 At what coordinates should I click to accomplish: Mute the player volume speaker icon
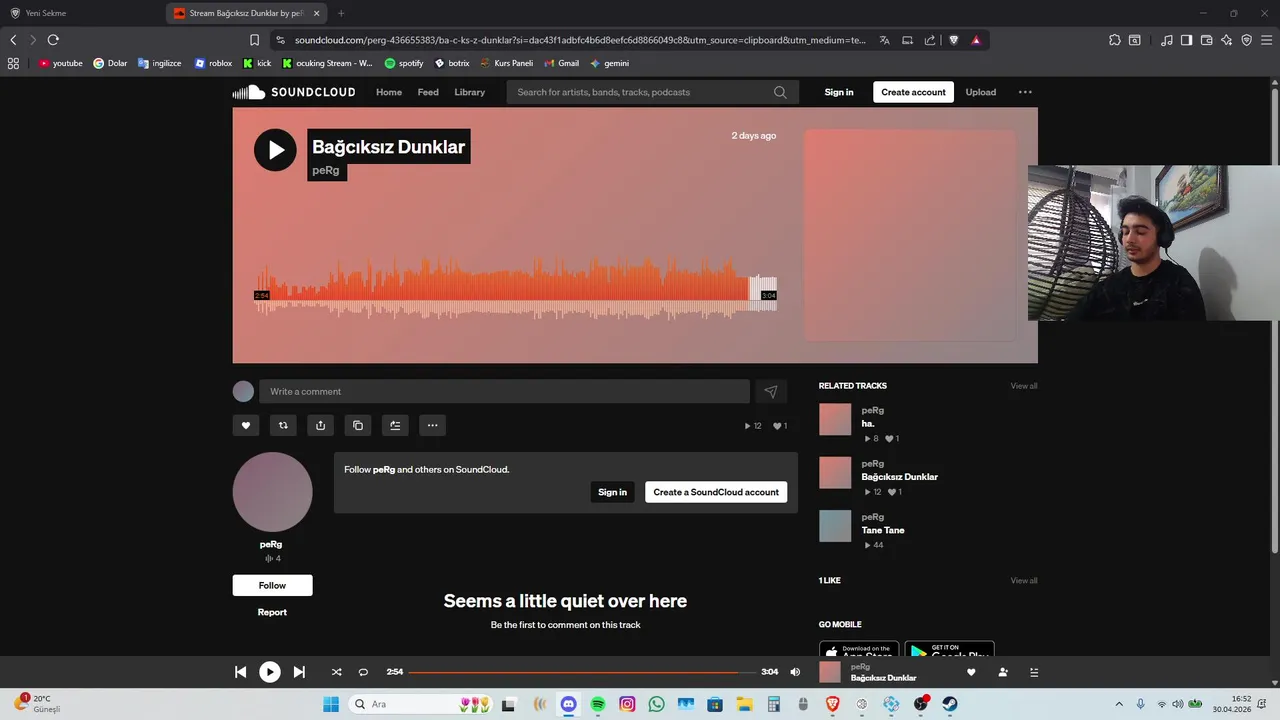(795, 672)
